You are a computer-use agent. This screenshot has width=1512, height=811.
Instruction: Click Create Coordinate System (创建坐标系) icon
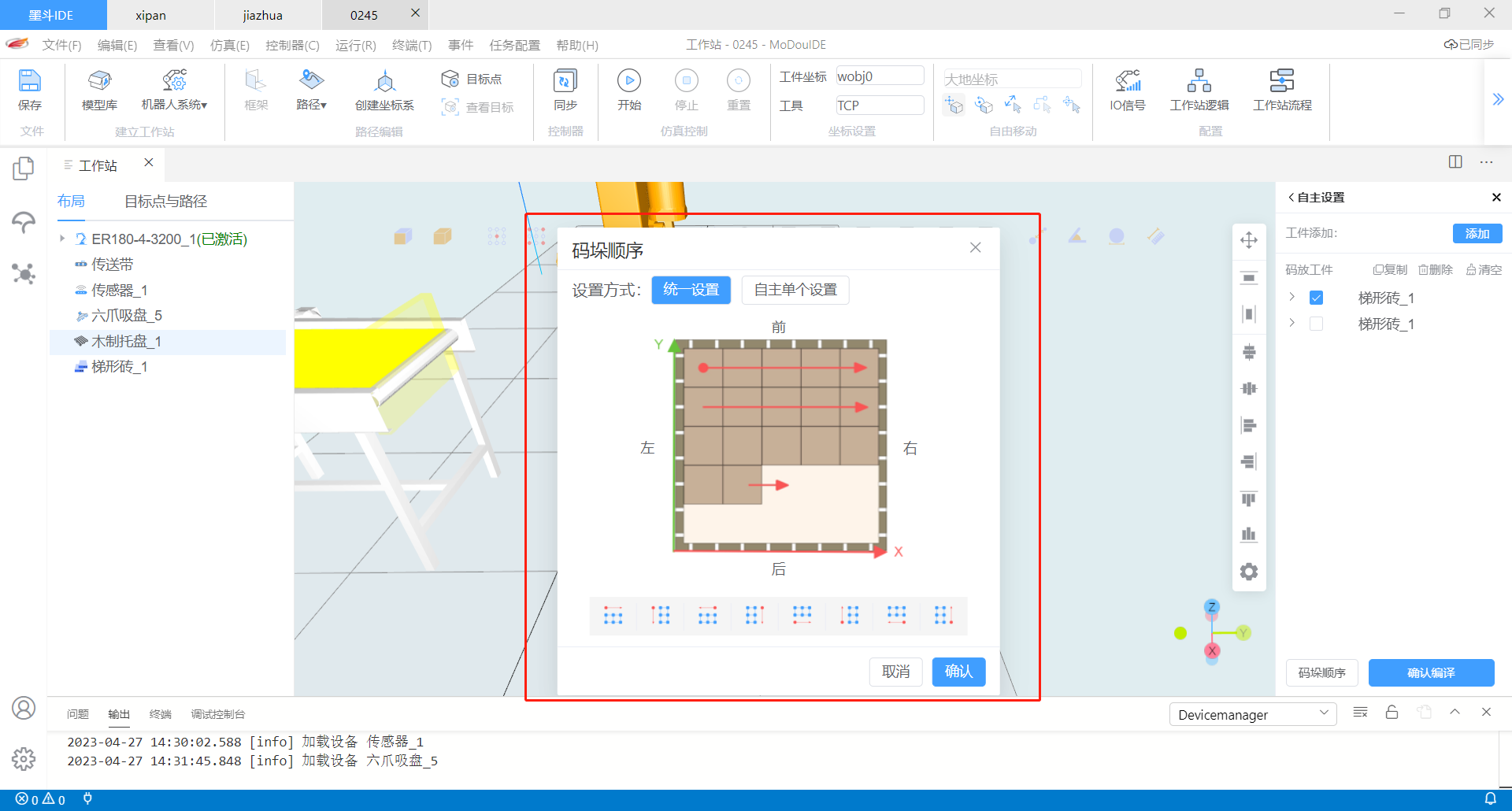point(384,81)
